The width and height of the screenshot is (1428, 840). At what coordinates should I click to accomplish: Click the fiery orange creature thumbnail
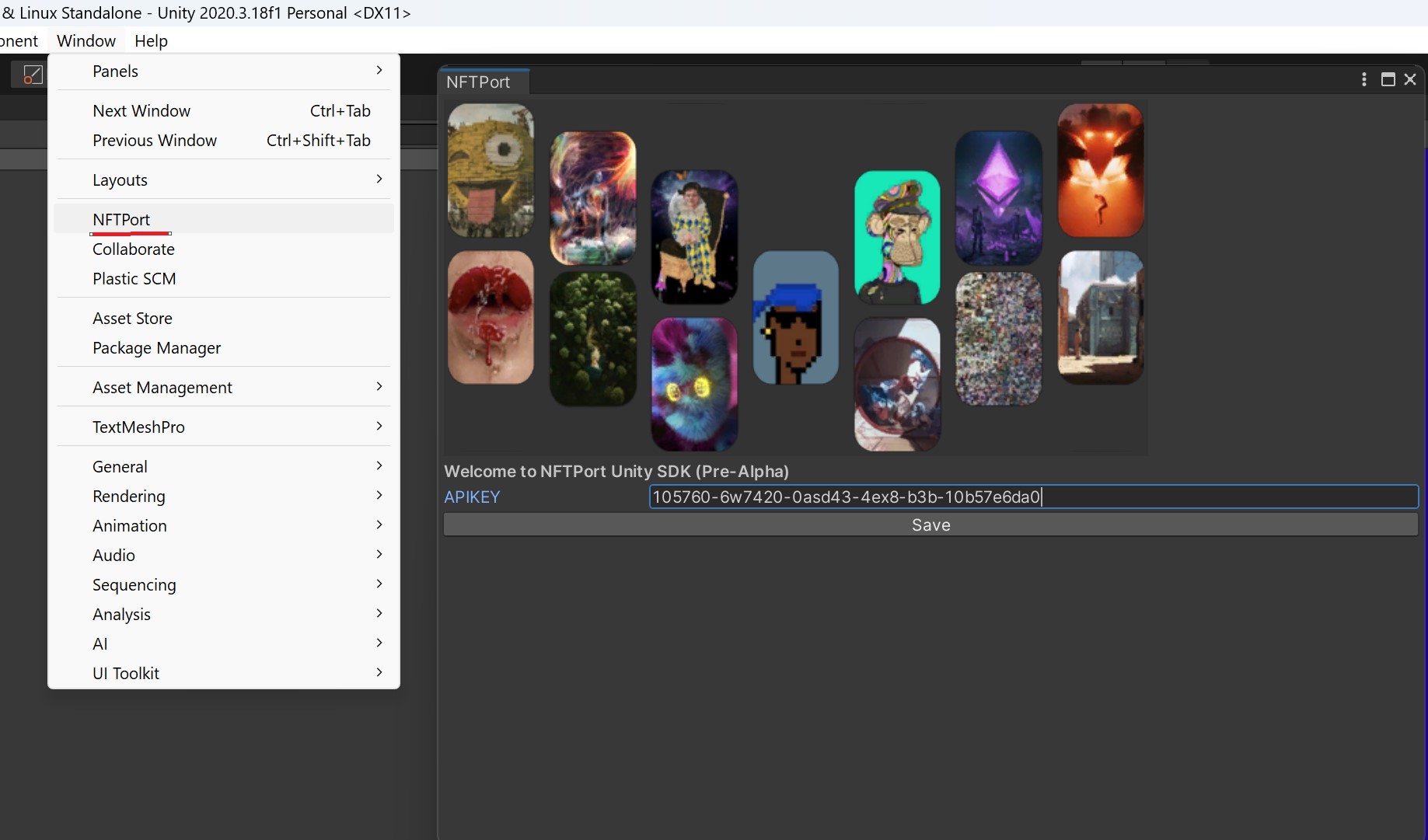1101,170
